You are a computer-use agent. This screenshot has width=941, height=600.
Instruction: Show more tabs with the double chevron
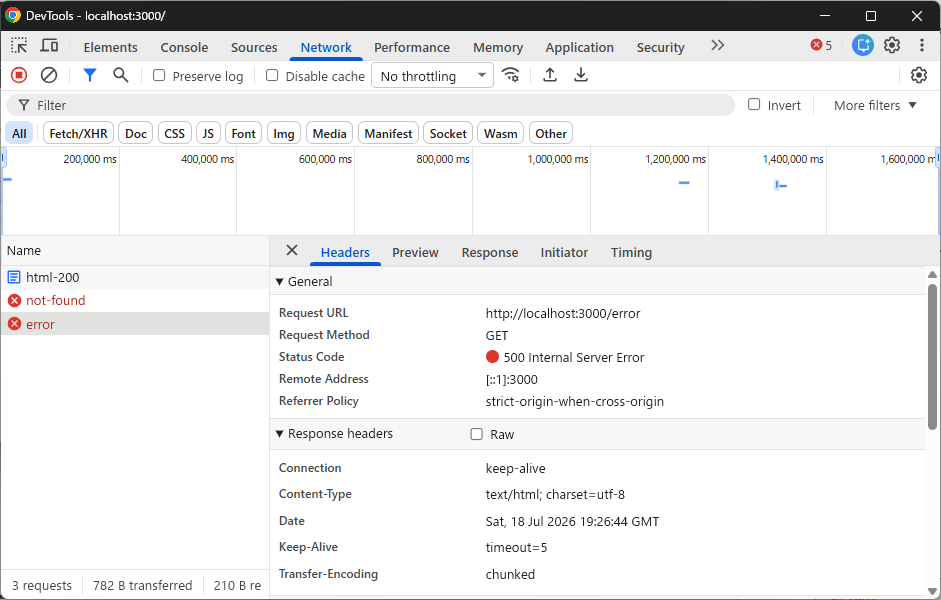[717, 46]
